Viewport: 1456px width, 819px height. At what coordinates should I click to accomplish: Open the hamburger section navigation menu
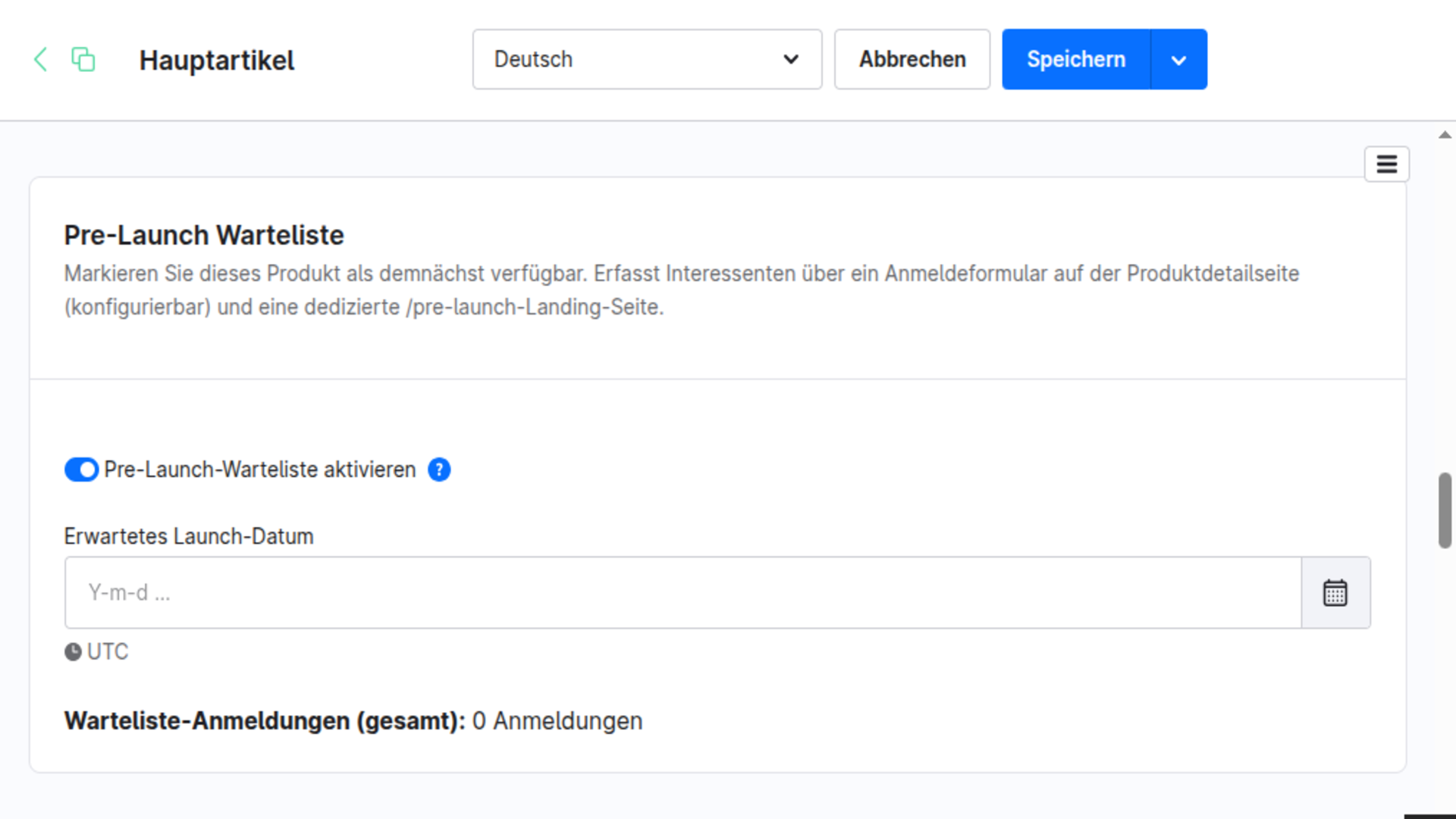(1387, 164)
